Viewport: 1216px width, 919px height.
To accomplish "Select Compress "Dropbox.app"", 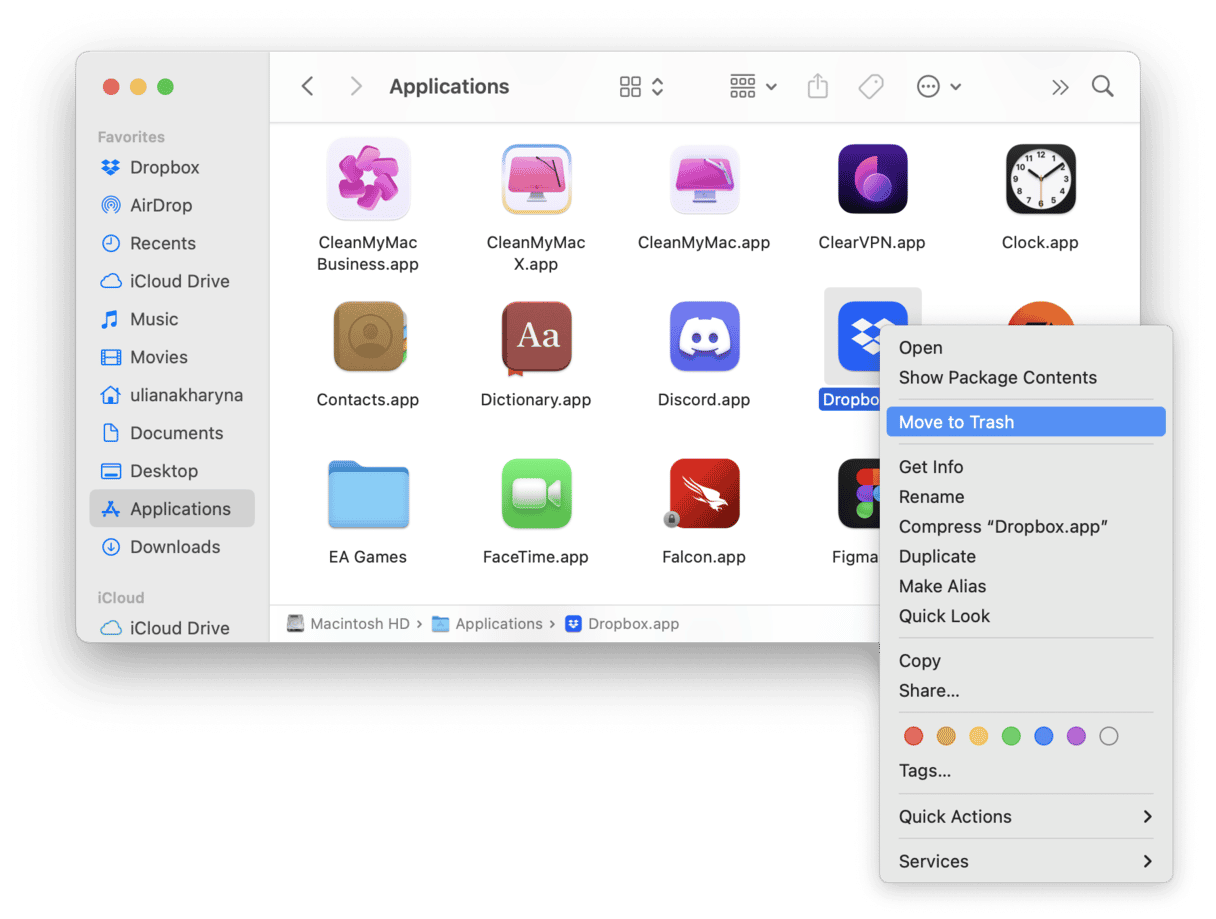I will click(1004, 526).
